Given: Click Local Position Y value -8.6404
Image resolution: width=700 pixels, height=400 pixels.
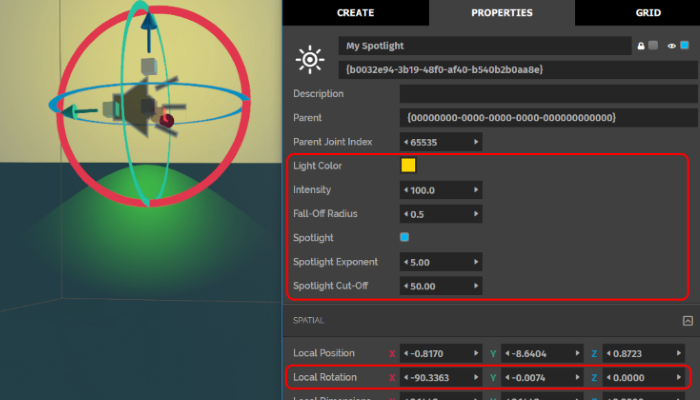Looking at the screenshot, I should (529, 354).
